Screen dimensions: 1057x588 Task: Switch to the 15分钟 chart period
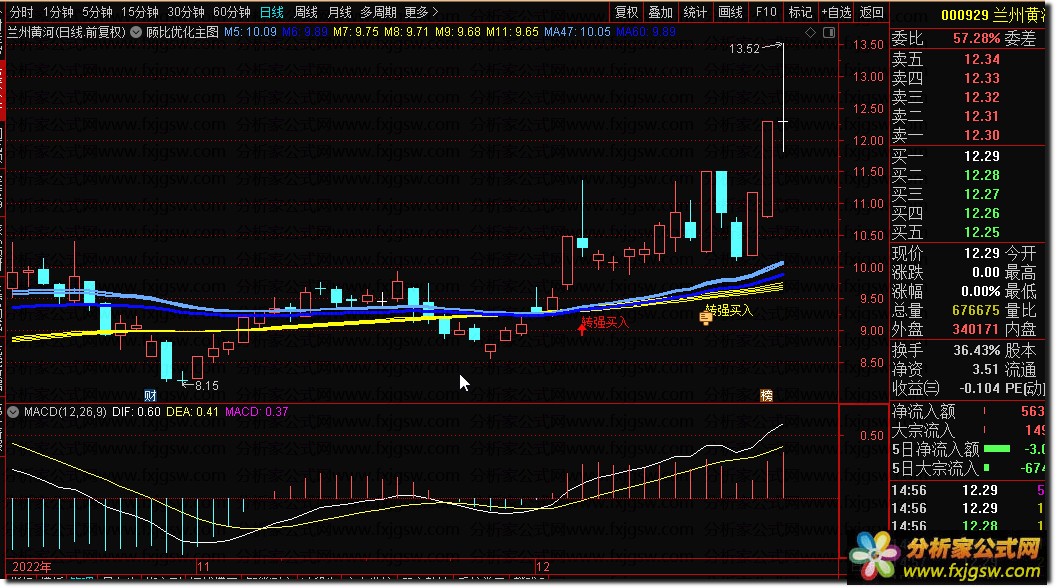tap(140, 12)
